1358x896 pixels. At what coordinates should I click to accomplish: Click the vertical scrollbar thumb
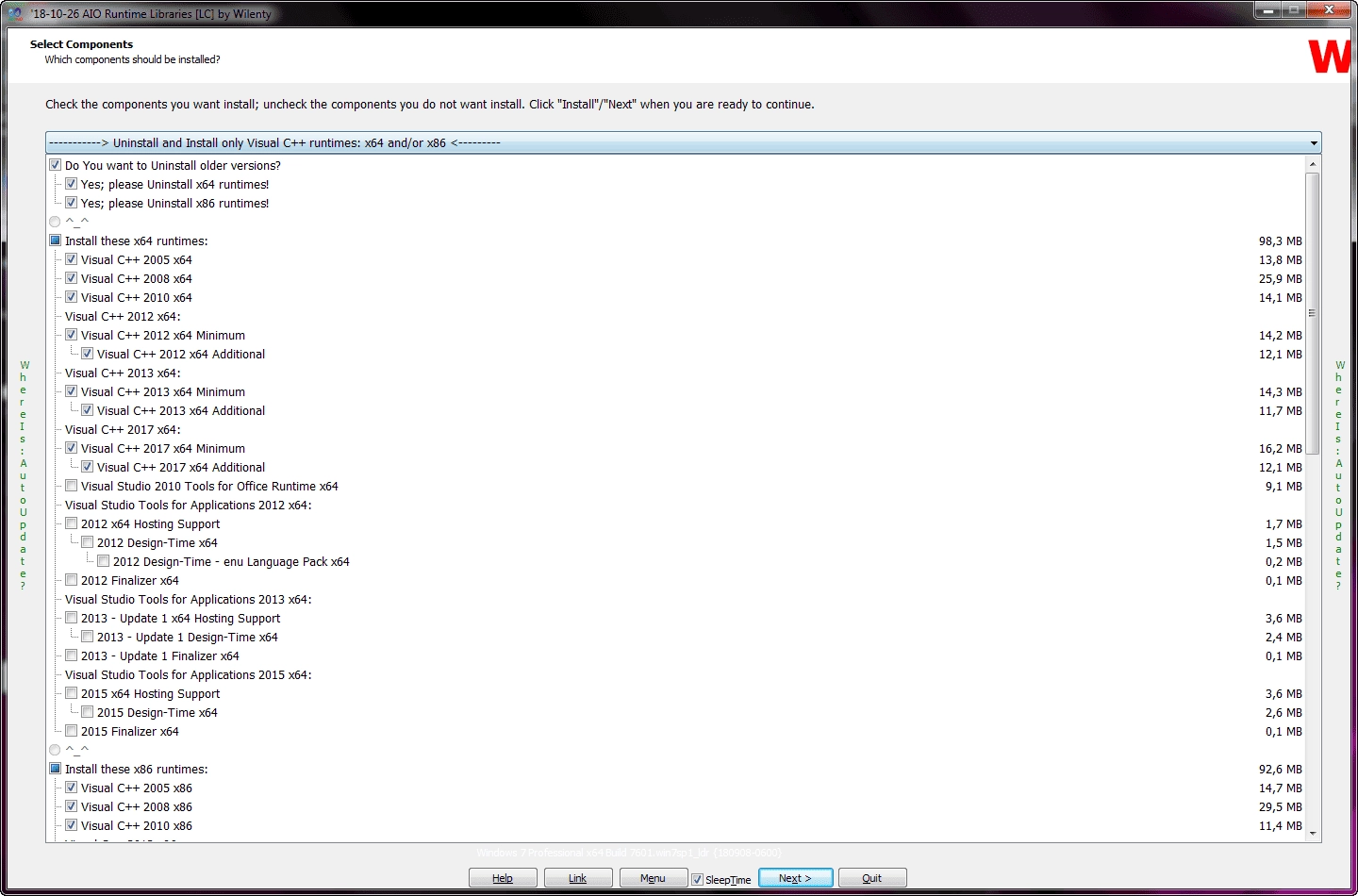1312,313
